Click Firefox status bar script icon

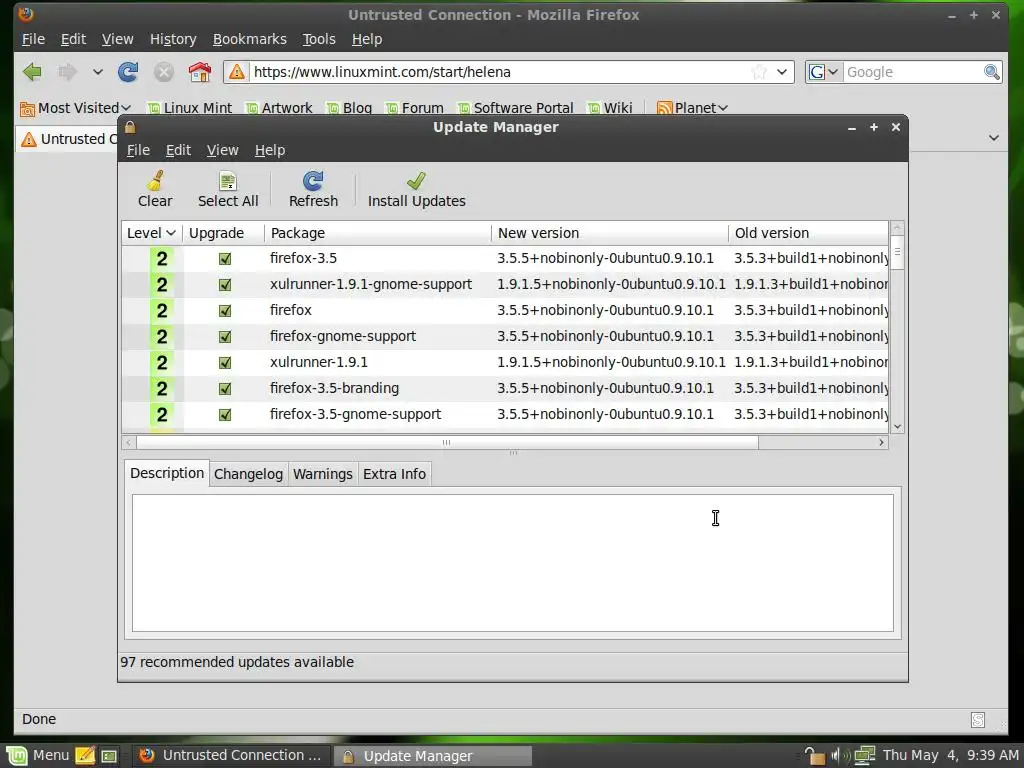(x=978, y=720)
